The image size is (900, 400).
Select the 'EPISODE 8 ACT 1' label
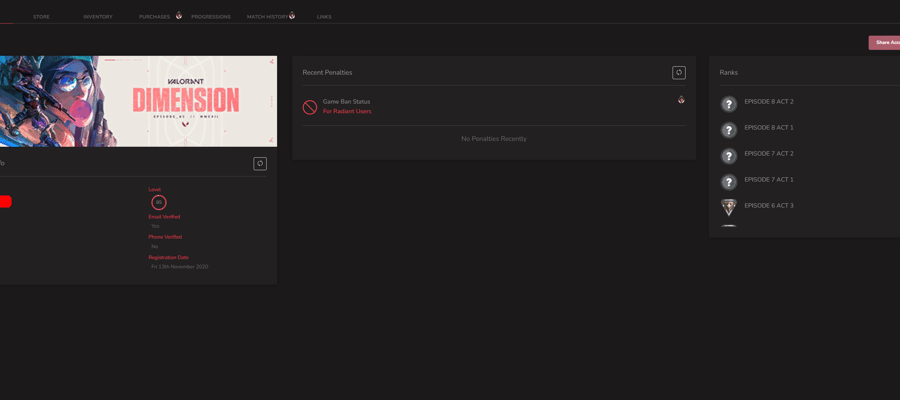click(769, 127)
